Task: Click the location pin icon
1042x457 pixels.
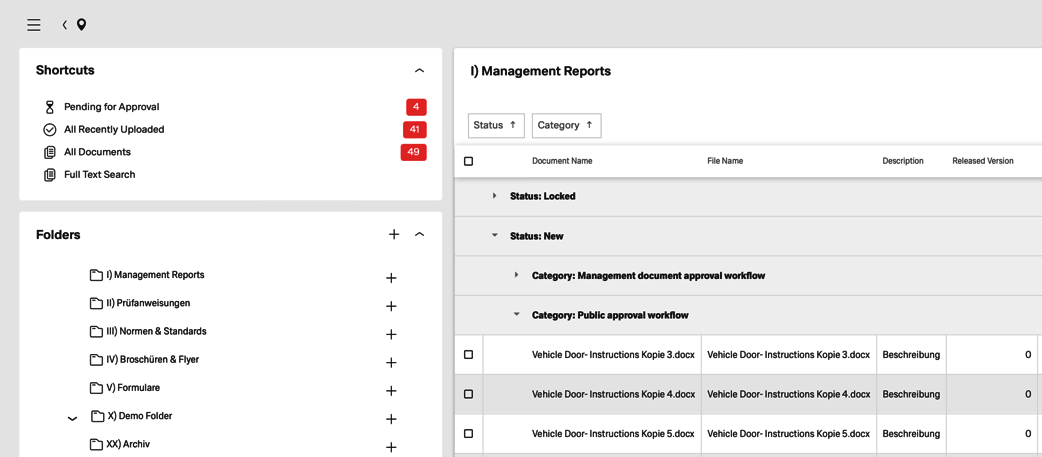Action: point(82,25)
